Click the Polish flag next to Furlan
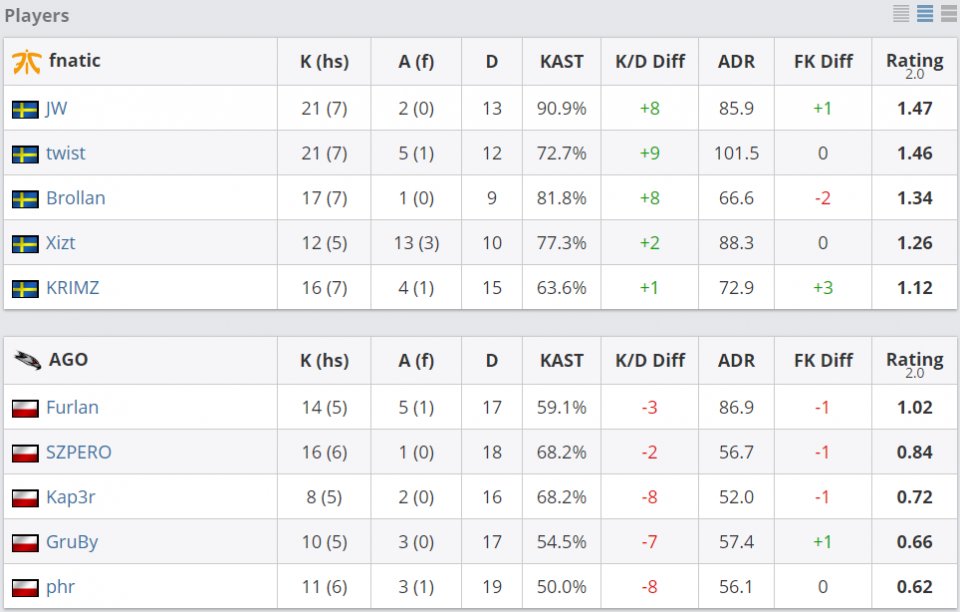Screen dimensions: 960x612 click(26, 407)
